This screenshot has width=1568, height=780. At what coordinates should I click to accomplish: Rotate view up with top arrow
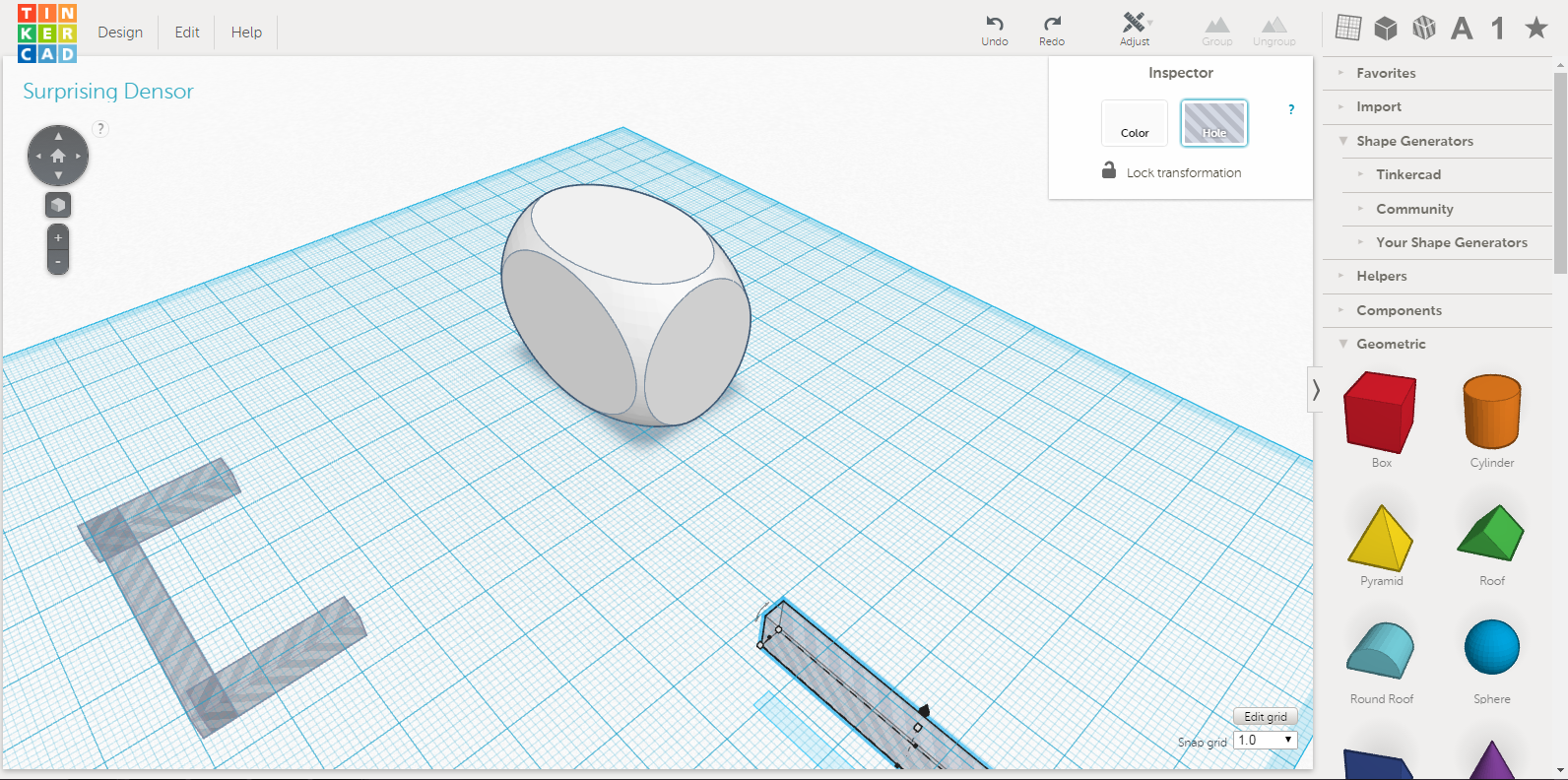tap(58, 136)
